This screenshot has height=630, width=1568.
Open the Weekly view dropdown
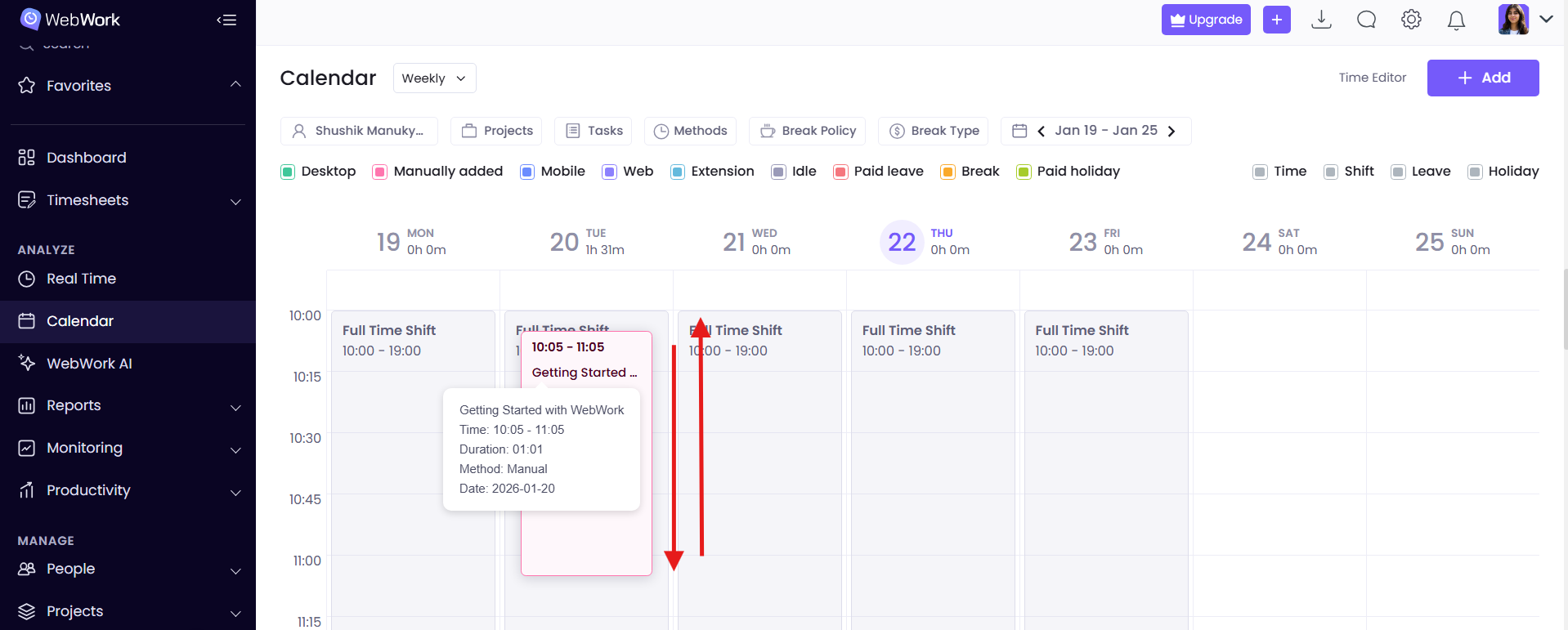tap(434, 78)
